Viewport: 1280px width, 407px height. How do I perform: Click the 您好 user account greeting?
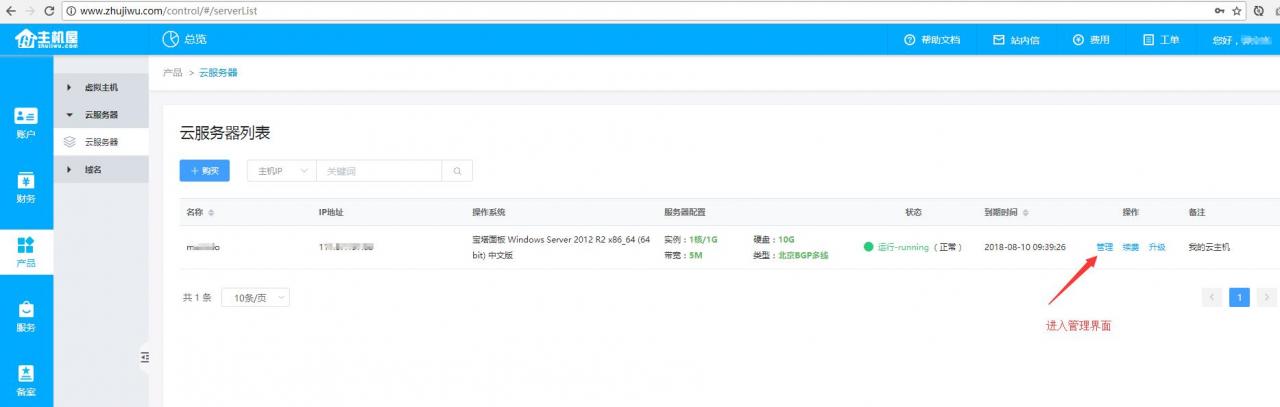click(x=1241, y=40)
